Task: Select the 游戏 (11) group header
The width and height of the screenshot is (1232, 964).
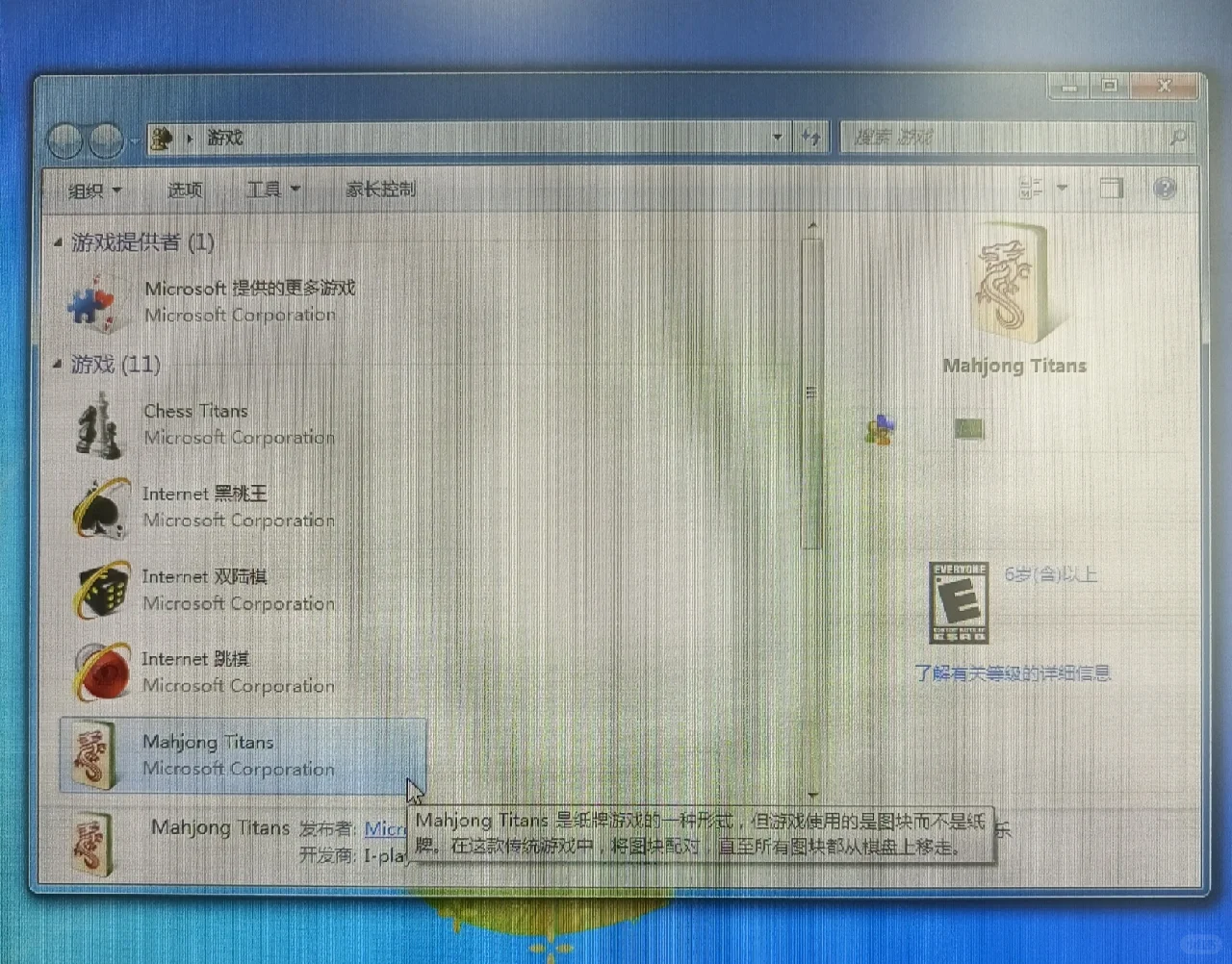Action: pos(115,365)
